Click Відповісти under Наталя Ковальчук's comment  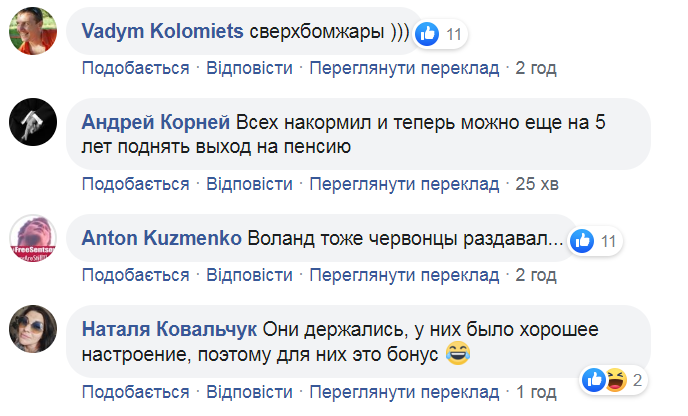[x=249, y=391]
